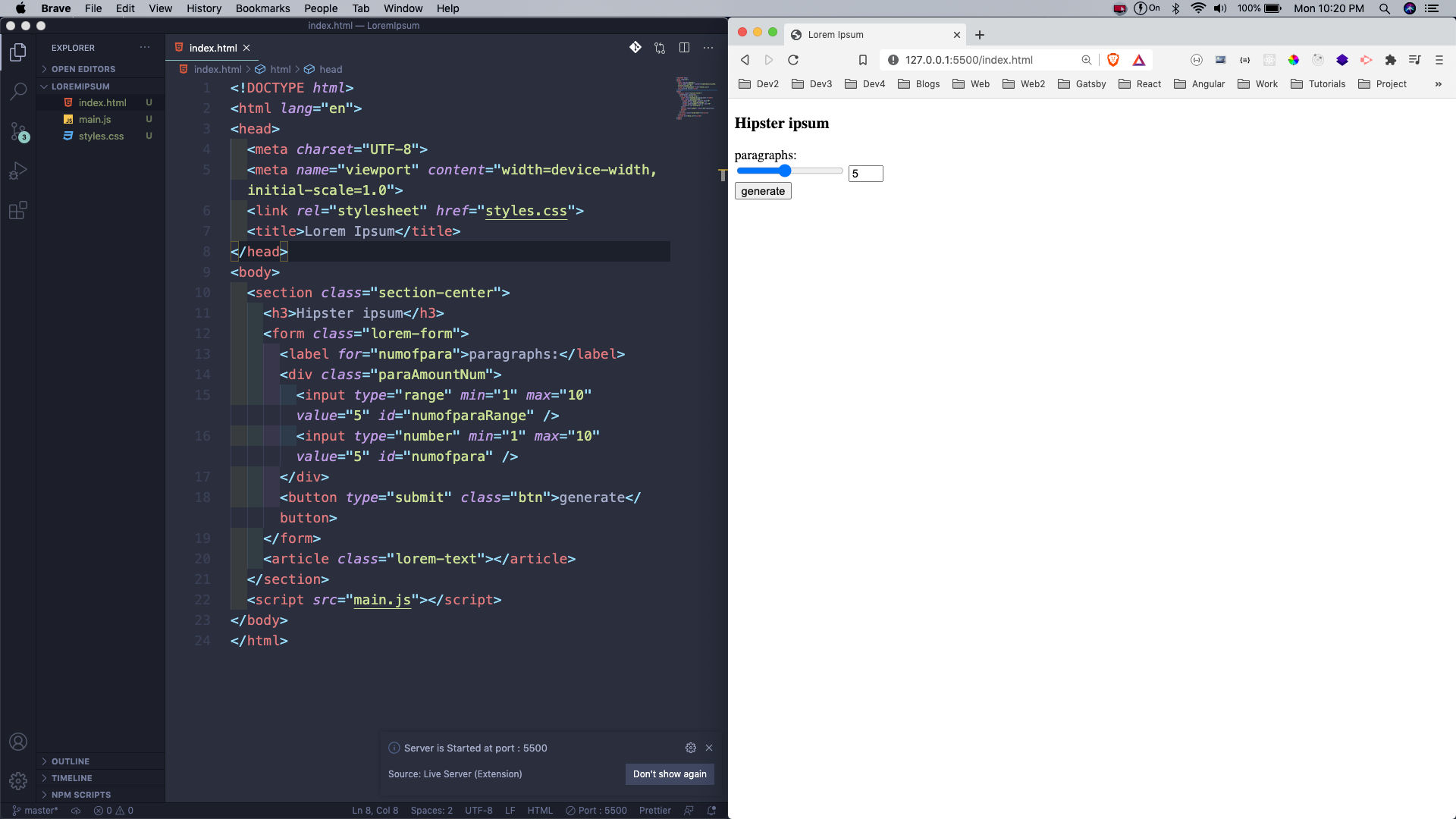
Task: Click the paragraphs number input field
Action: click(865, 174)
